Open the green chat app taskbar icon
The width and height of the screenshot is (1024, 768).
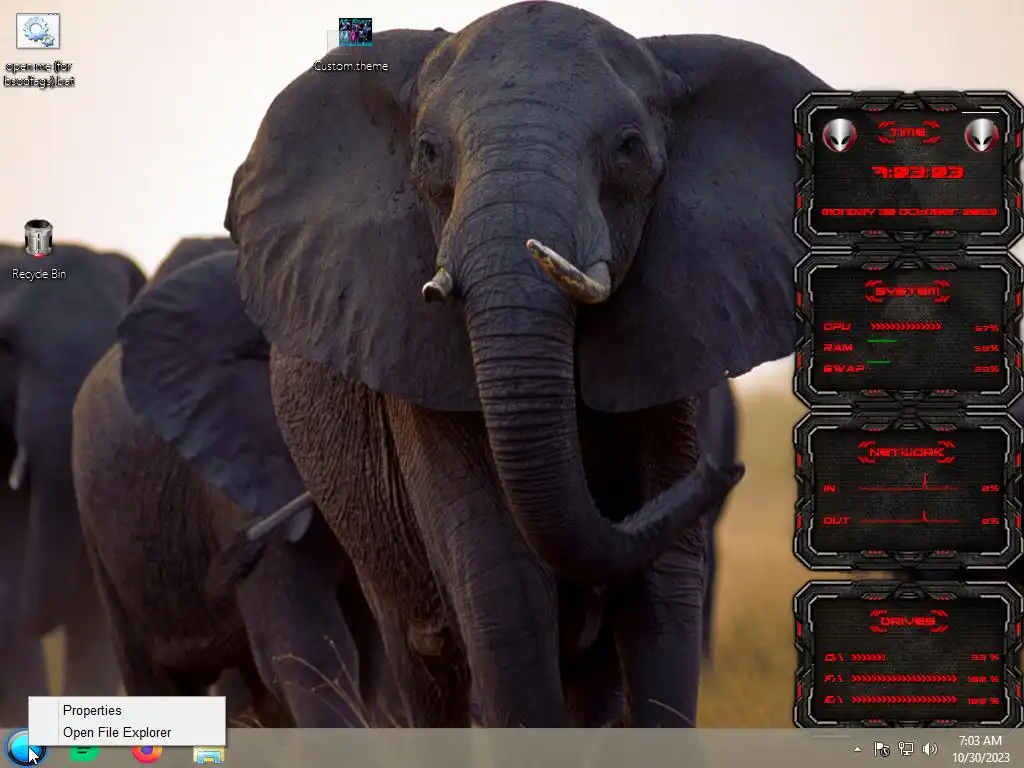[84, 753]
